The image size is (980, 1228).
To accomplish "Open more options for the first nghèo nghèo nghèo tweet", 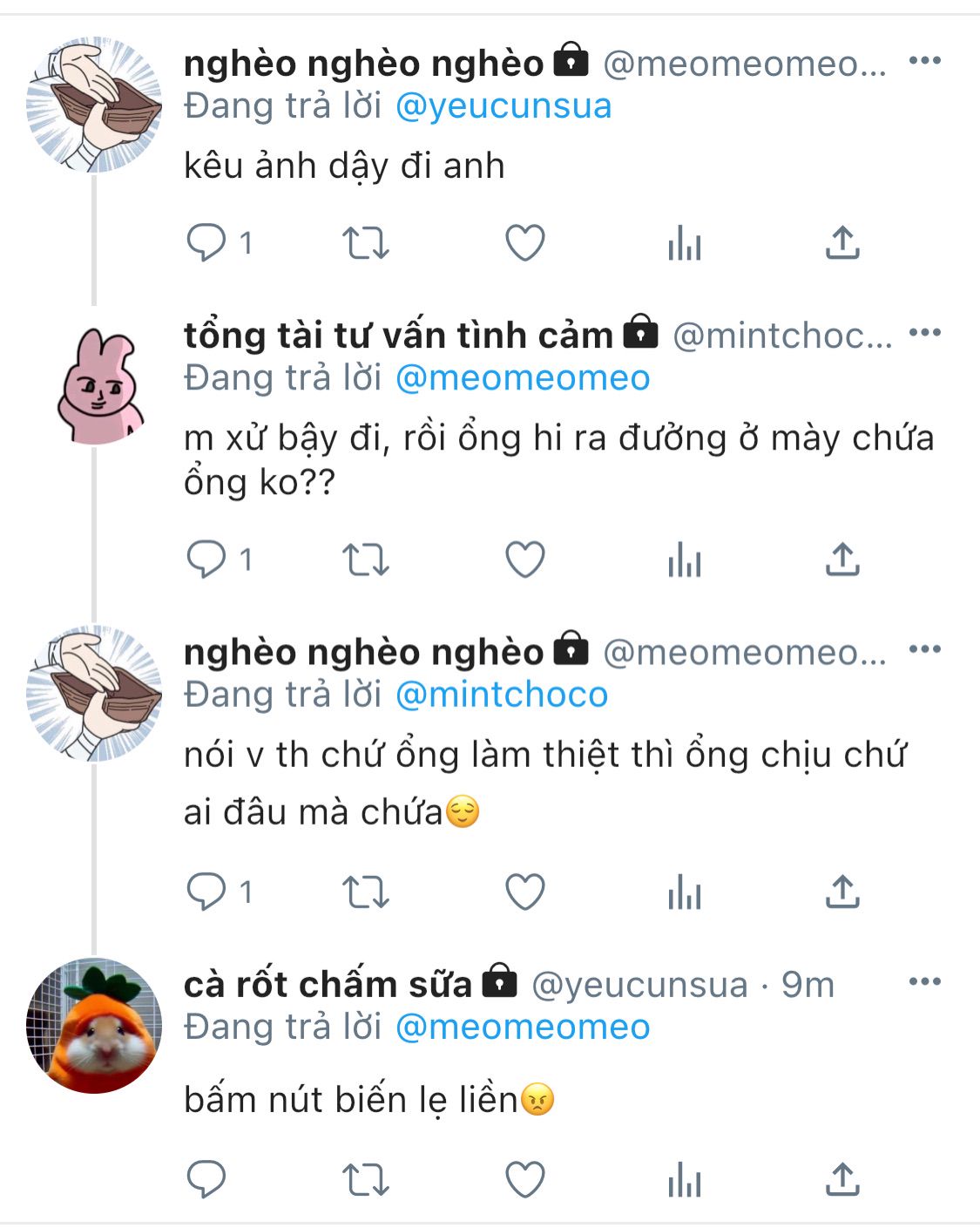I will tap(924, 61).
